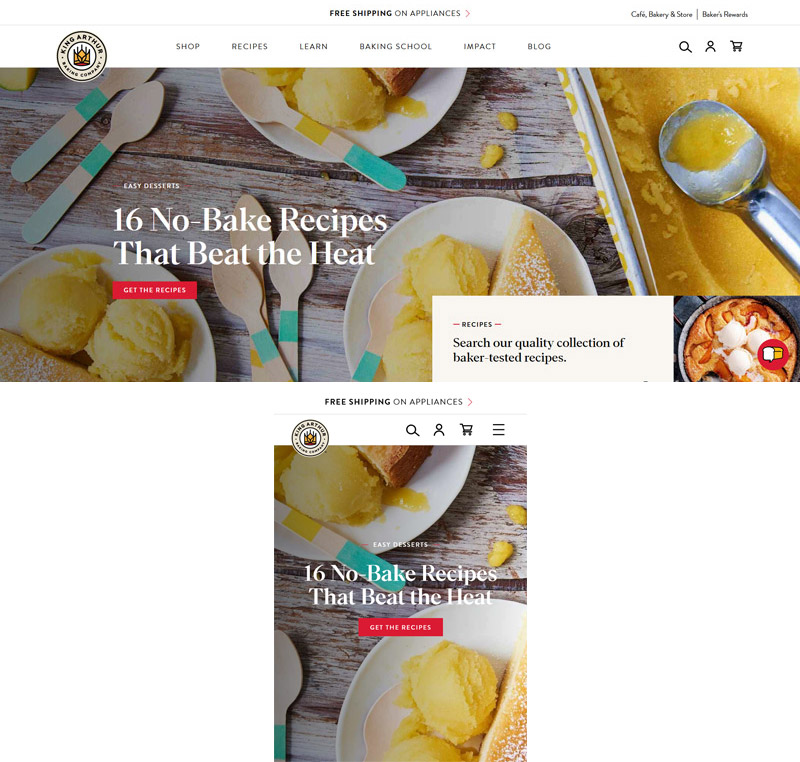Open the desktop account profile icon
The height and width of the screenshot is (762, 800).
point(710,46)
